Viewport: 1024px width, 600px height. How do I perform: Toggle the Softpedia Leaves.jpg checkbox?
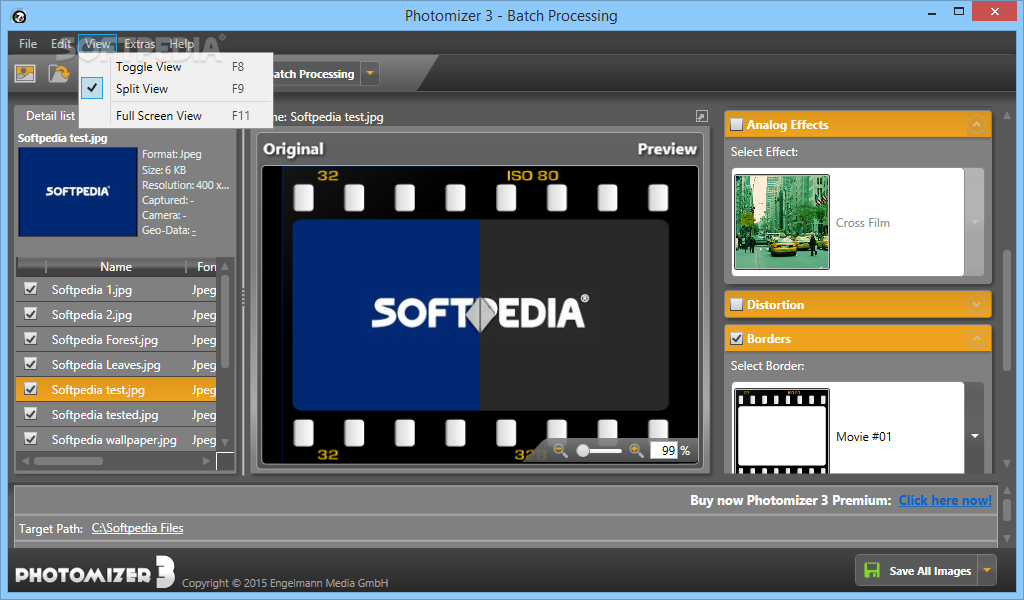30,364
